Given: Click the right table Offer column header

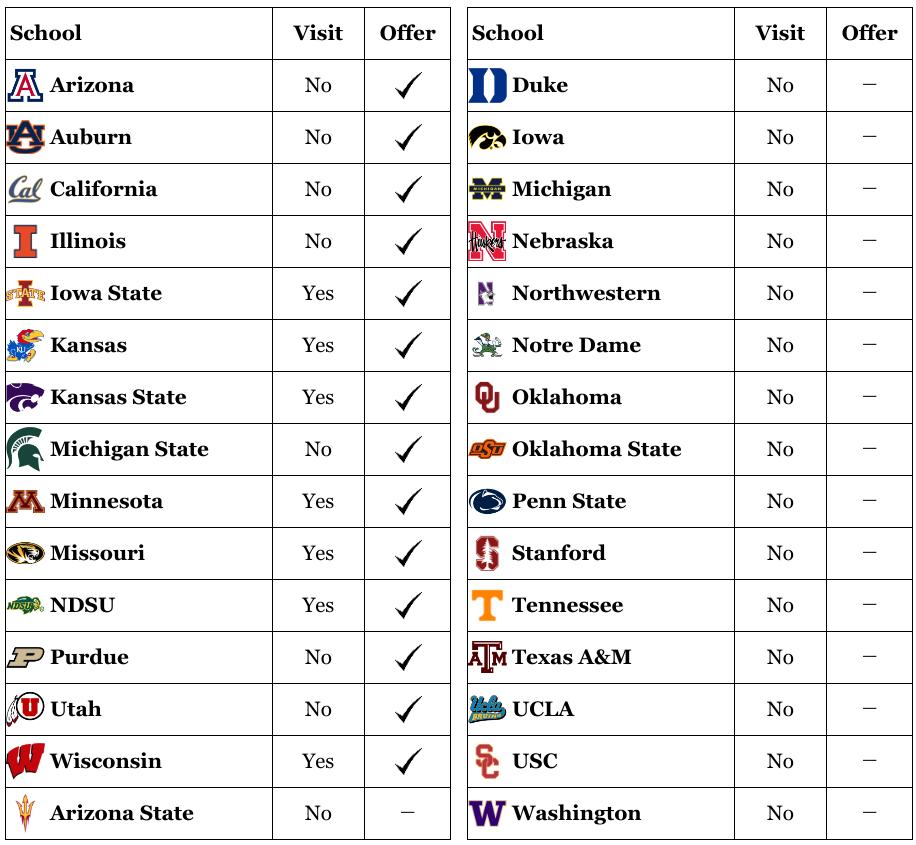Looking at the screenshot, I should [x=869, y=33].
